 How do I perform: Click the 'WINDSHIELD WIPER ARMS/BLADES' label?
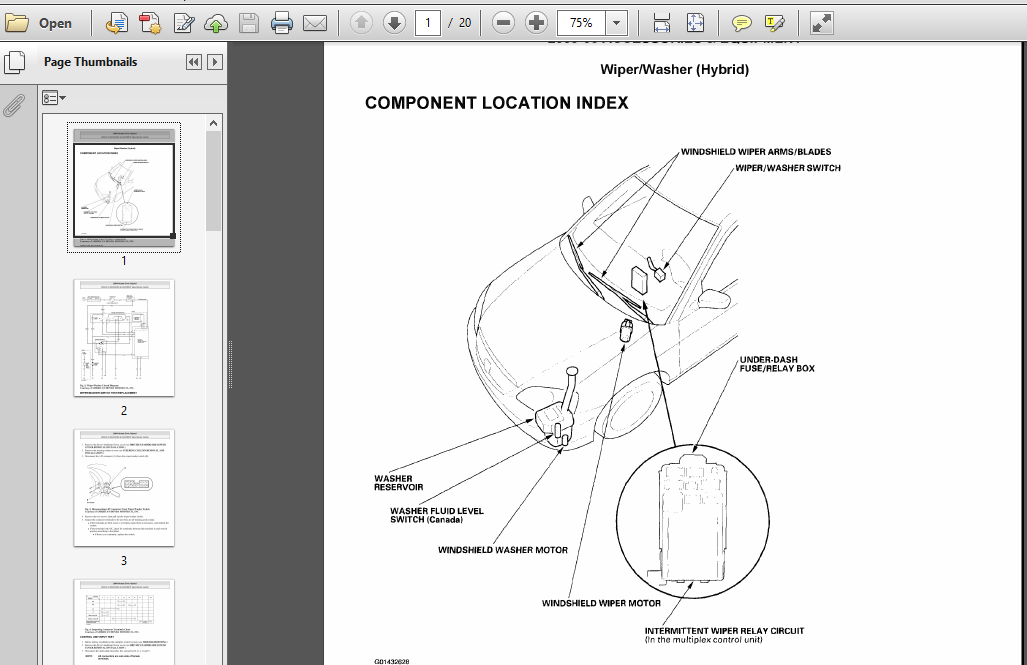(x=756, y=152)
